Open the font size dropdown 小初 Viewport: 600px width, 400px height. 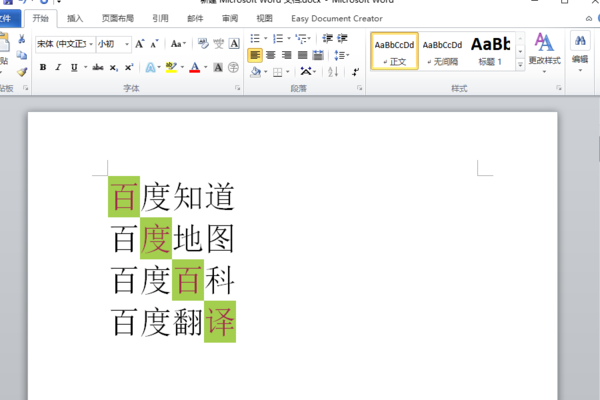[127, 44]
